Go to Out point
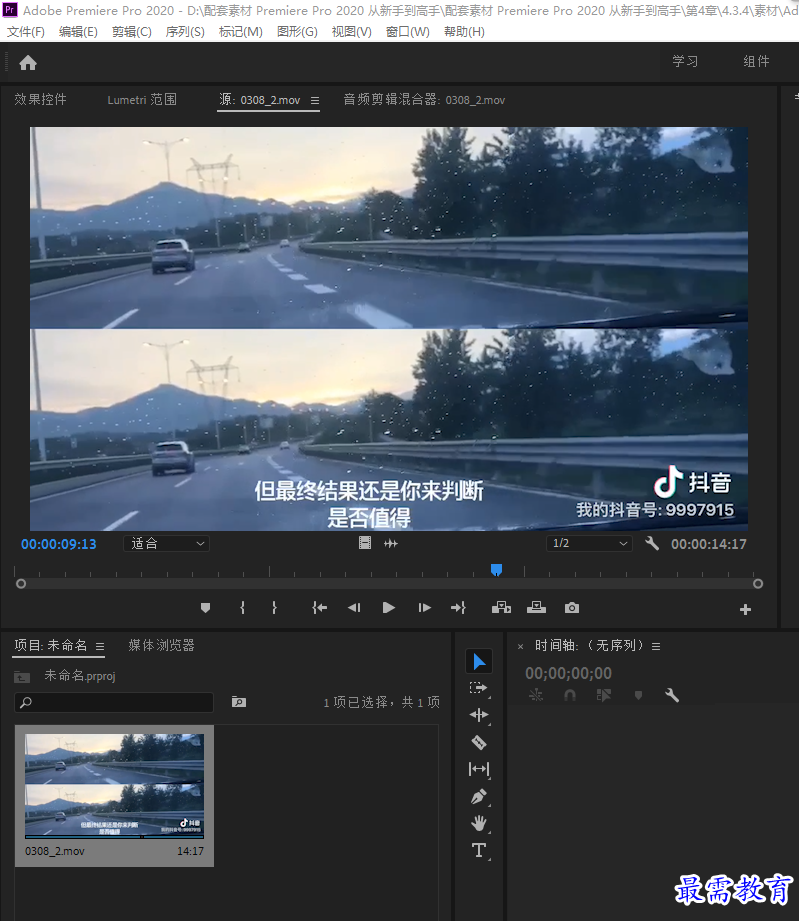 (x=458, y=608)
